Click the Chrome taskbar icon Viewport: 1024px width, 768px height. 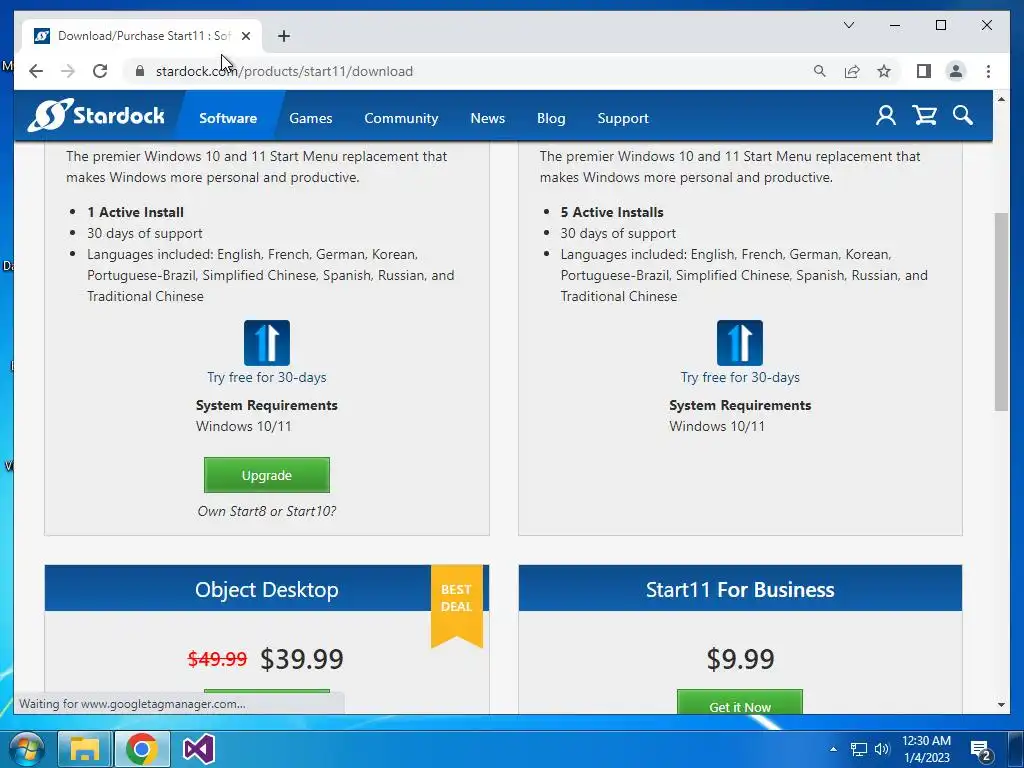142,749
